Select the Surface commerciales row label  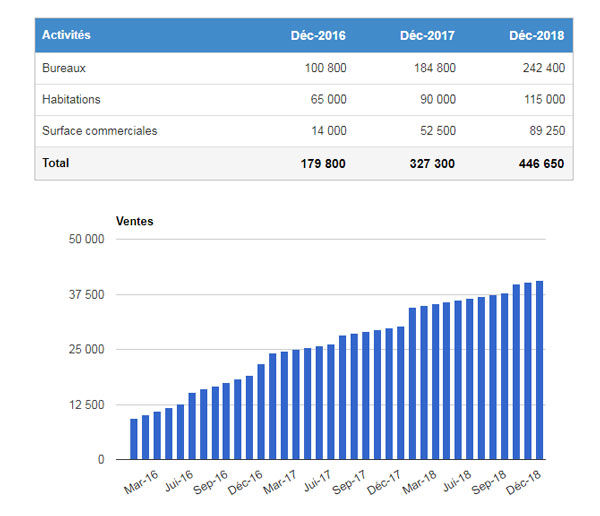pos(99,131)
